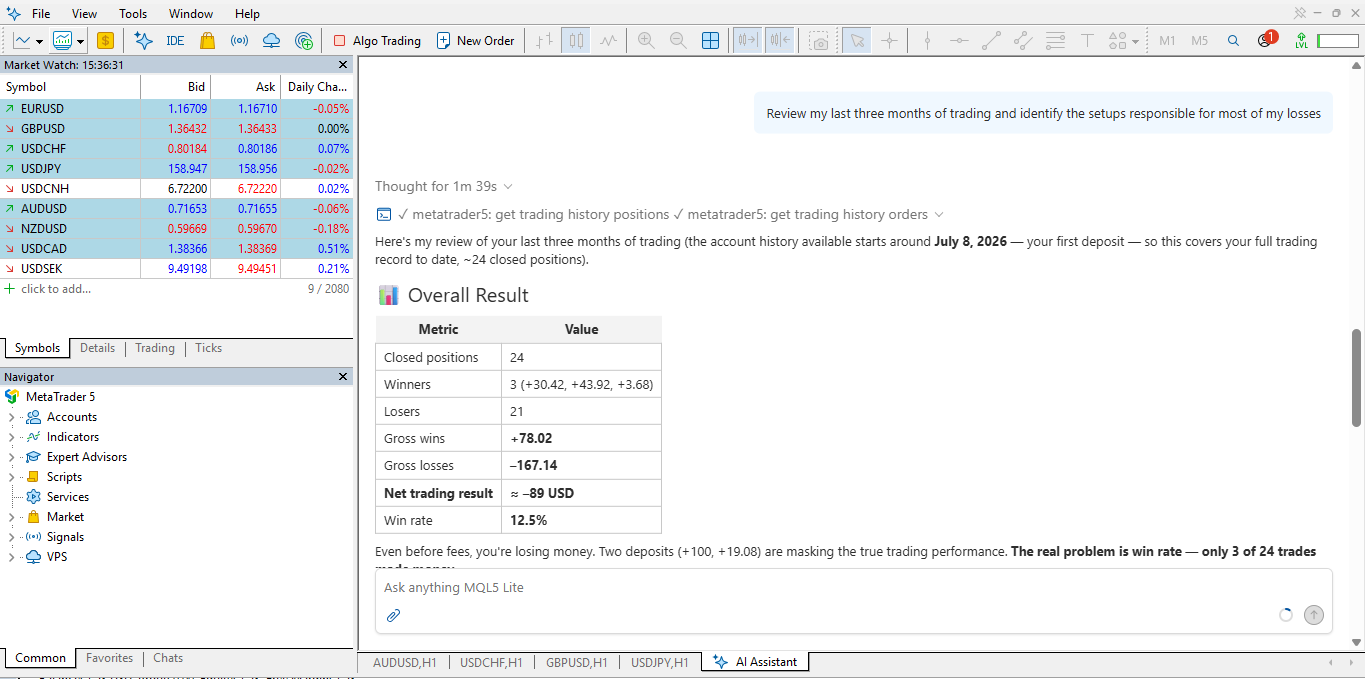Open the chart type dropdown arrow
Image resolution: width=1365 pixels, height=679 pixels.
click(x=39, y=41)
